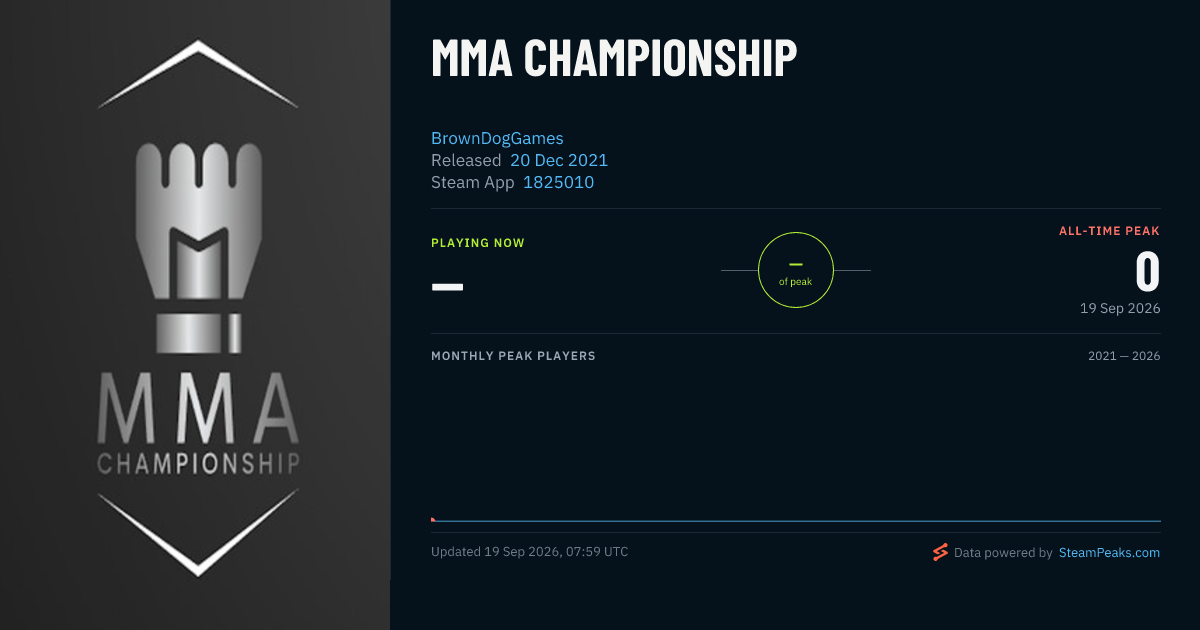This screenshot has height=630, width=1200.
Task: Click the playing now dash value
Action: [x=447, y=286]
